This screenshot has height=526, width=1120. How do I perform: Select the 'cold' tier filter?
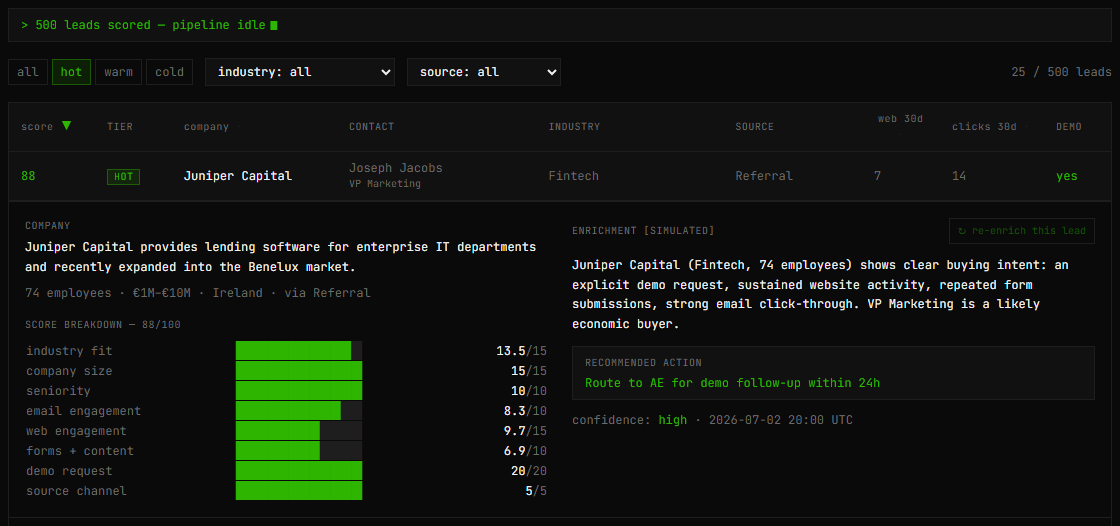[x=169, y=72]
